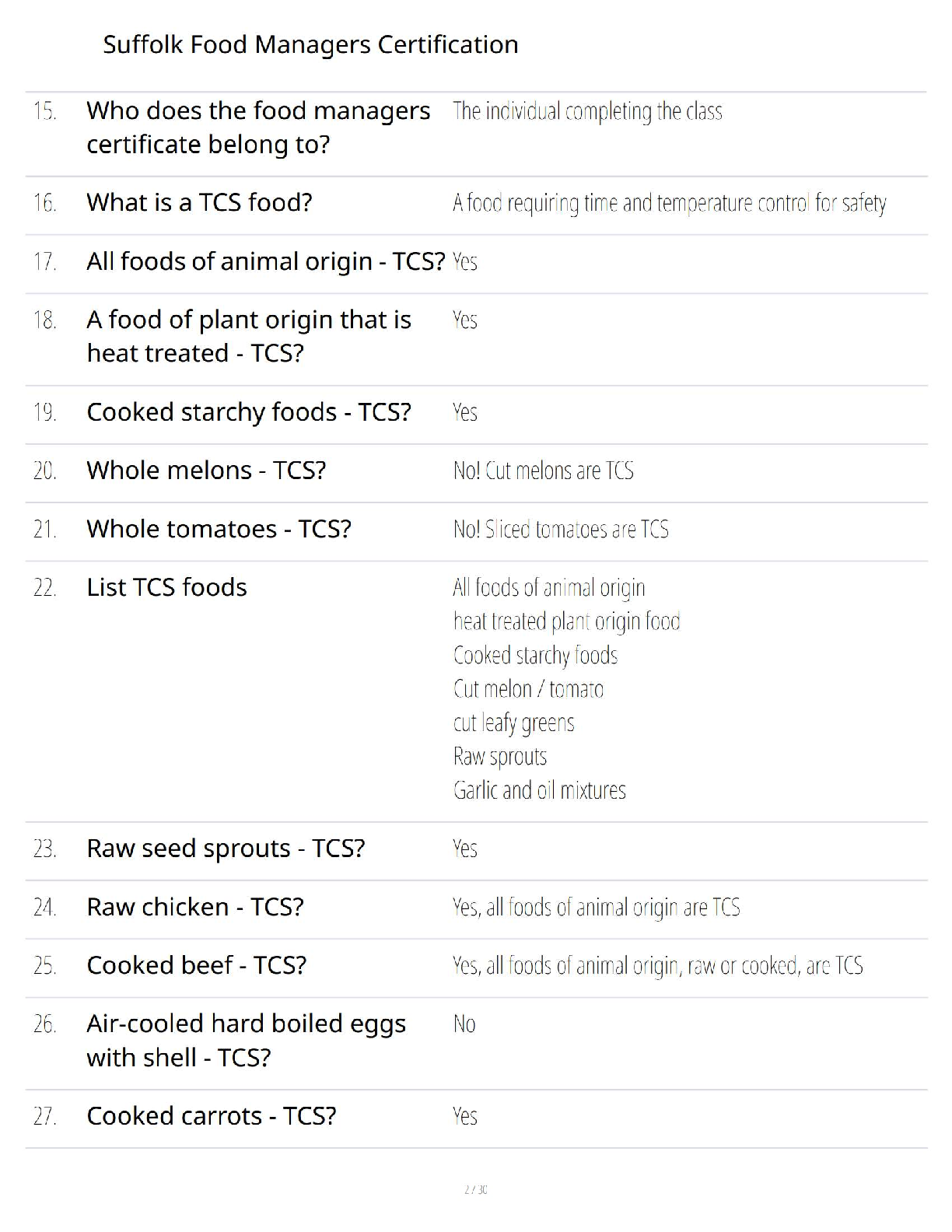Select question 15 about certificate ownership
The image size is (952, 1232).
tap(258, 128)
